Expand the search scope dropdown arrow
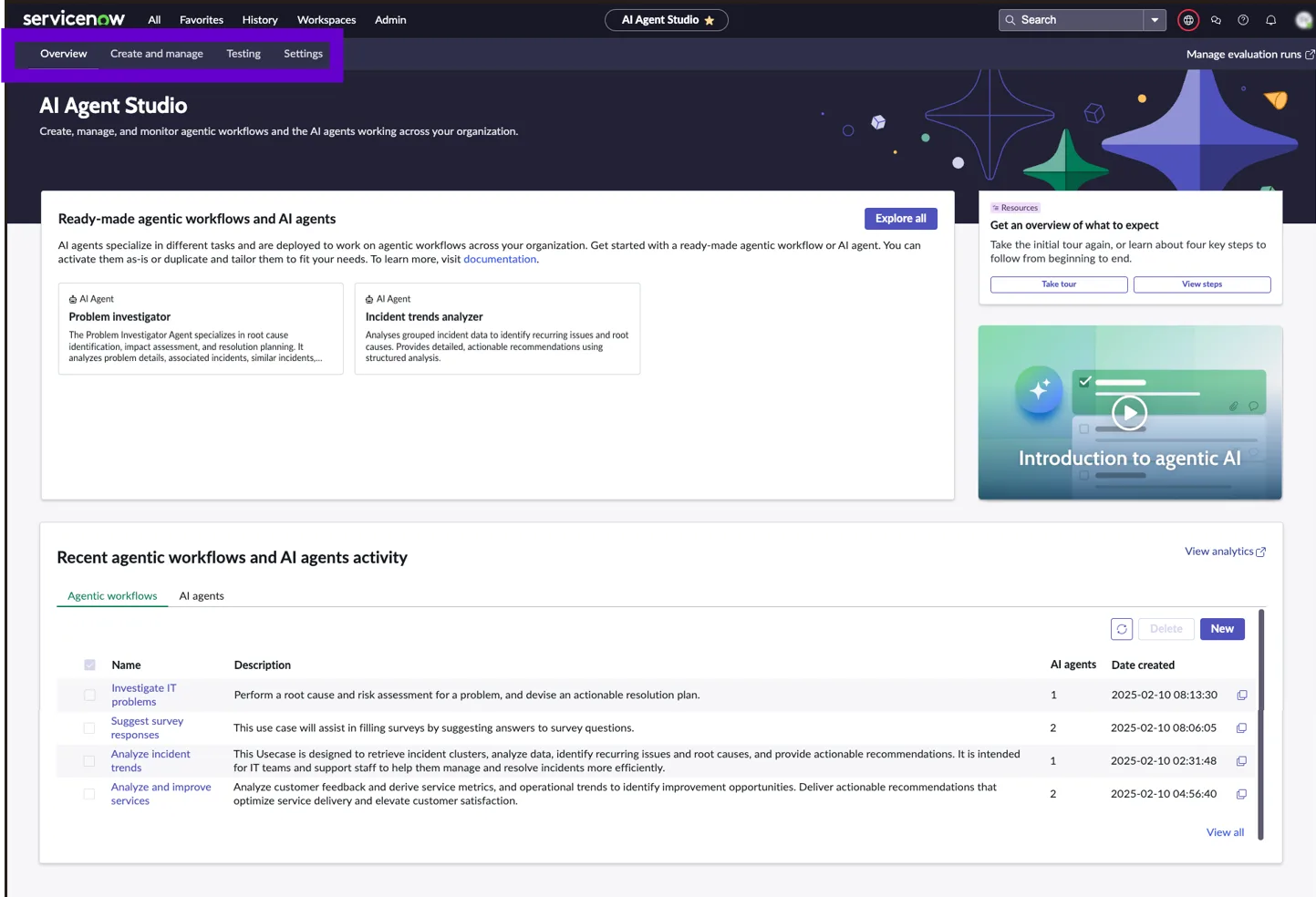Screen dimensions: 1316x897 coord(1155,20)
